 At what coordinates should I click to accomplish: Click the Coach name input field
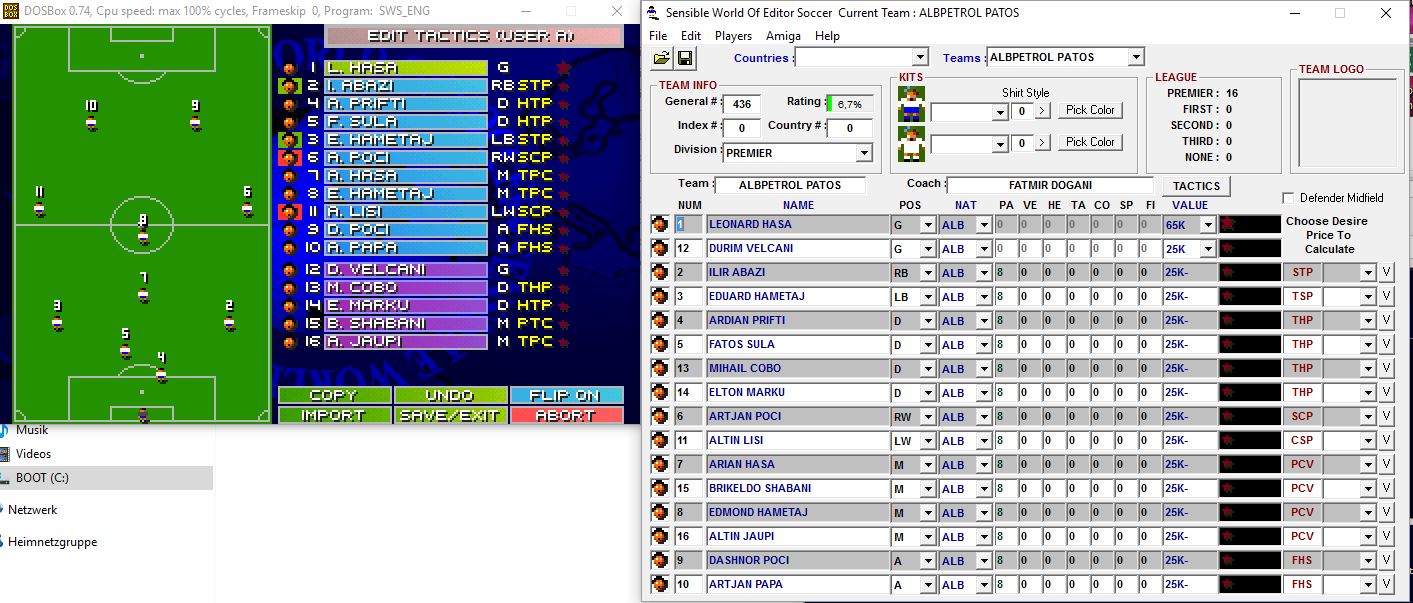1049,185
